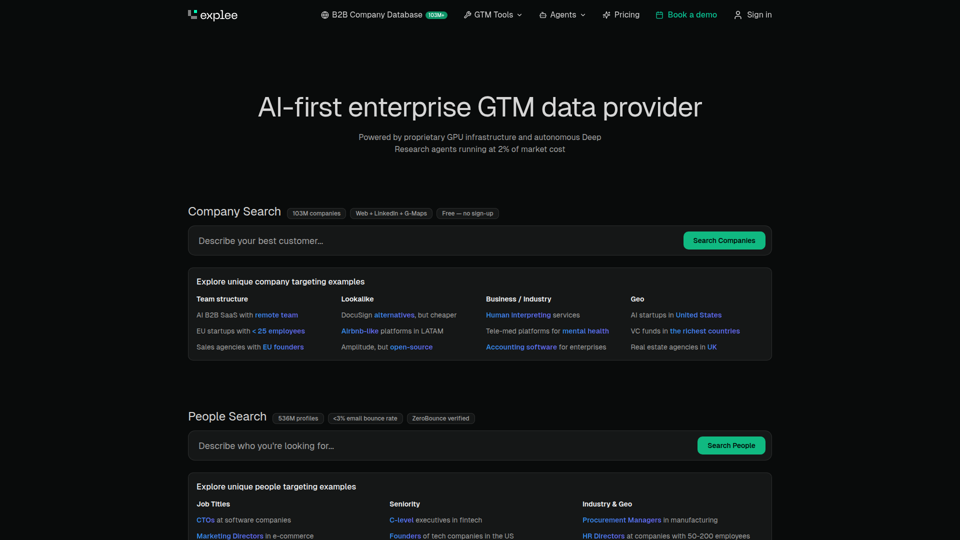
Task: Open 'the richest countries' example link
Action: tap(705, 331)
